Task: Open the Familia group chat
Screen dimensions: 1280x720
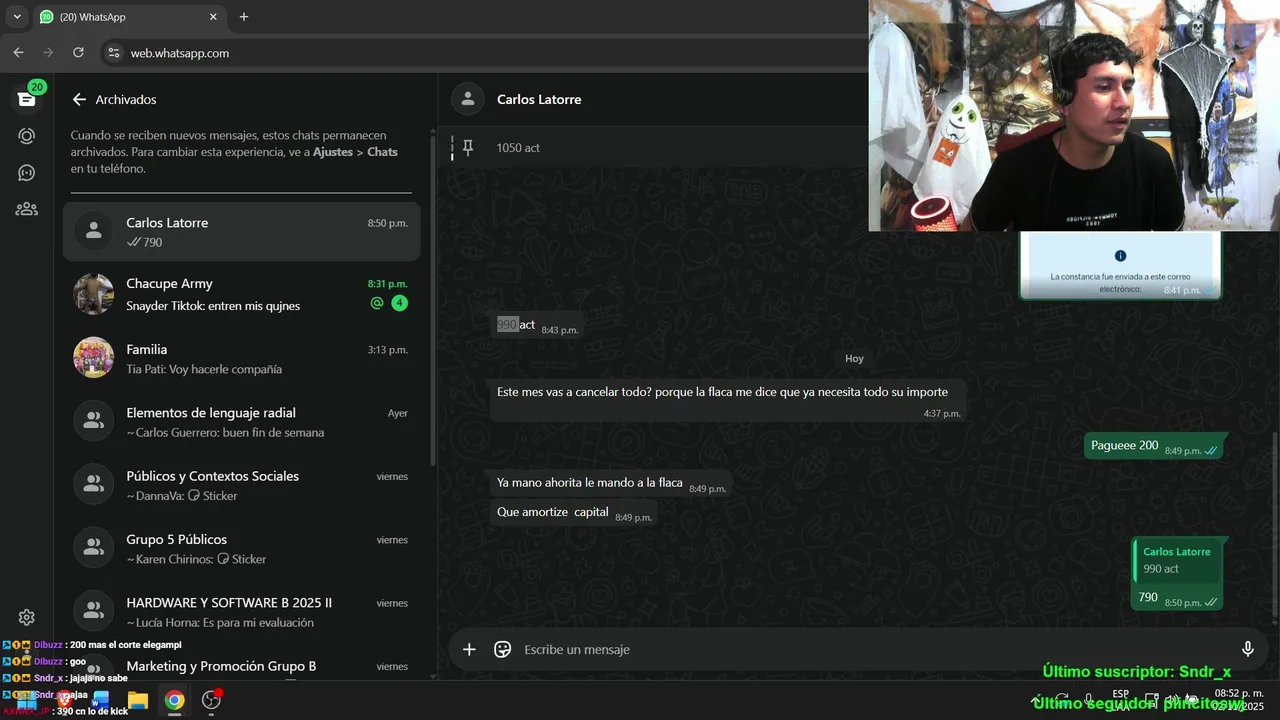Action: [x=241, y=358]
